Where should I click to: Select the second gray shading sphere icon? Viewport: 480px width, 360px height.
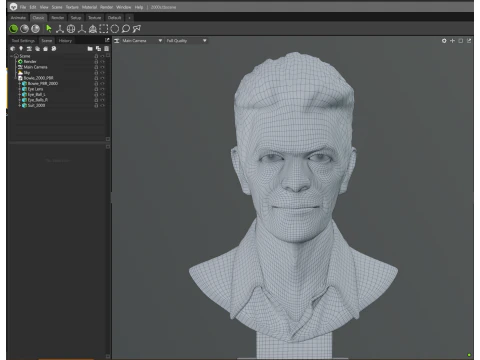point(24,29)
